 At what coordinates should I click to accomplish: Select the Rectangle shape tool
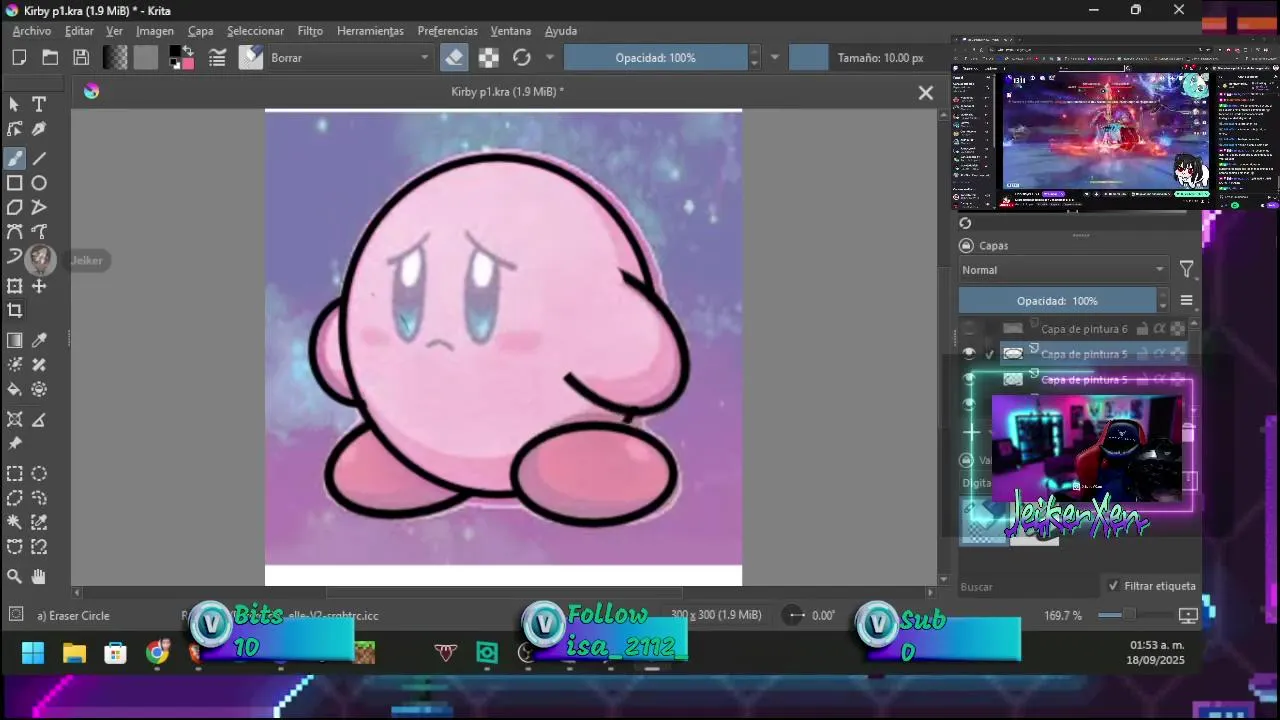(15, 183)
